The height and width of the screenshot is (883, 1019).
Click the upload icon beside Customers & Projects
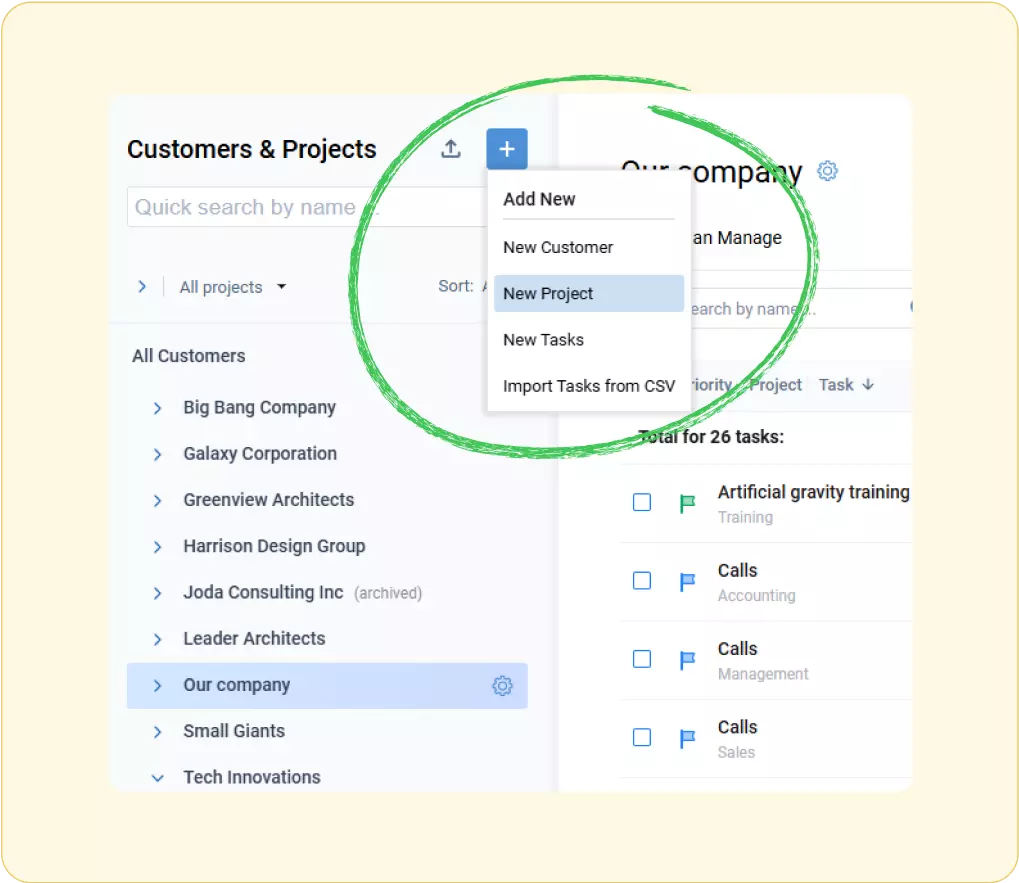(x=450, y=148)
